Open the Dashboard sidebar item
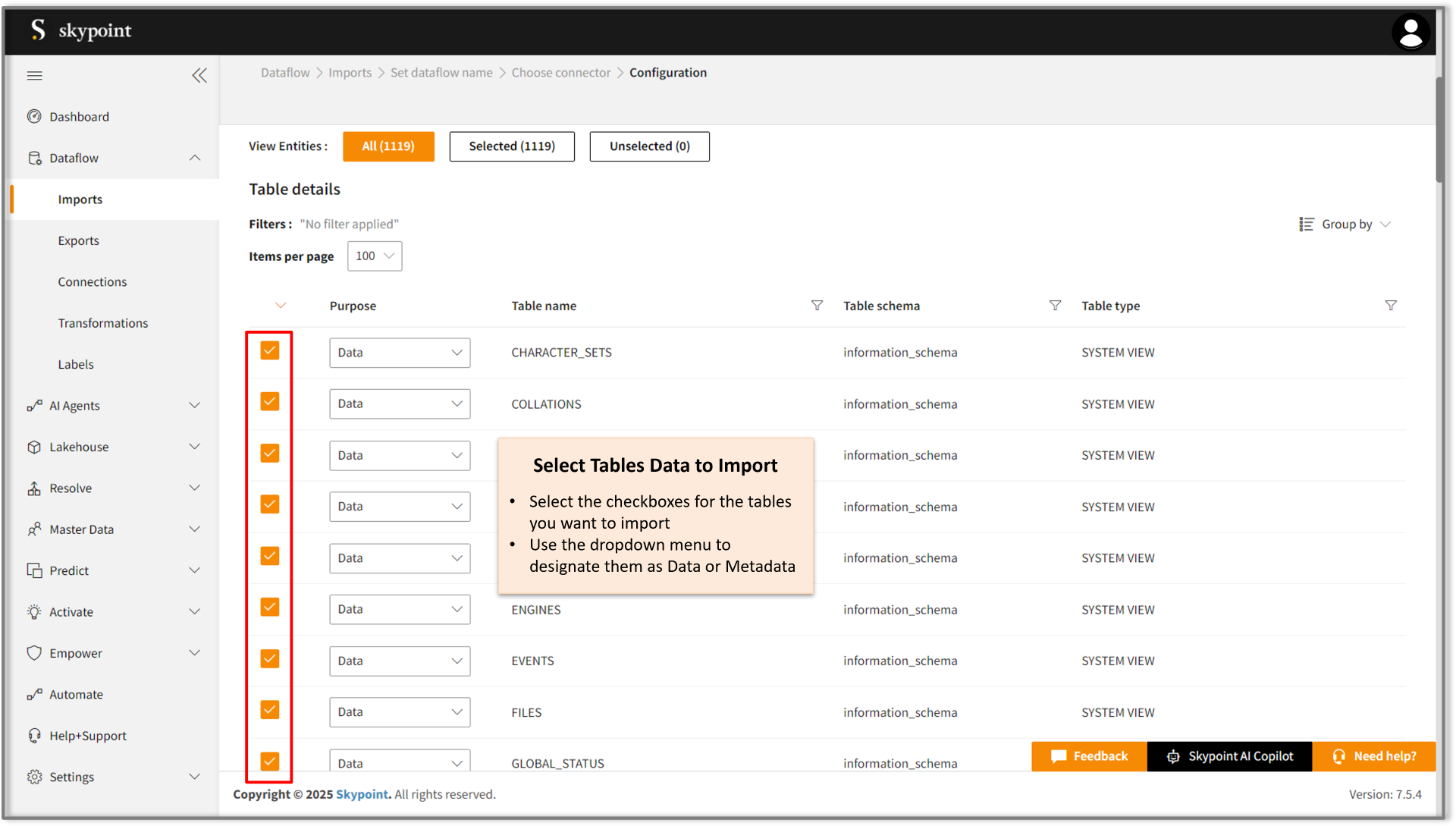 point(79,117)
